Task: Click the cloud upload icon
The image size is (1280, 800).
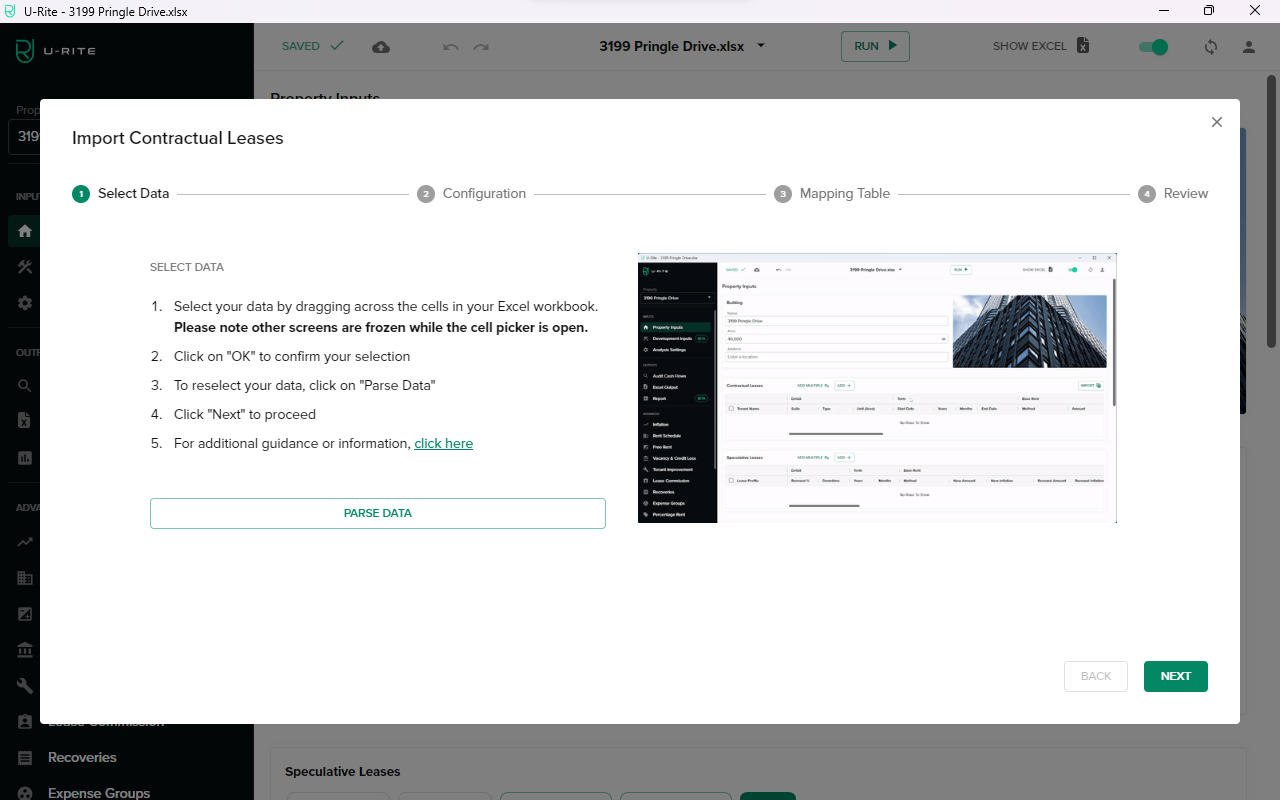Action: click(380, 47)
